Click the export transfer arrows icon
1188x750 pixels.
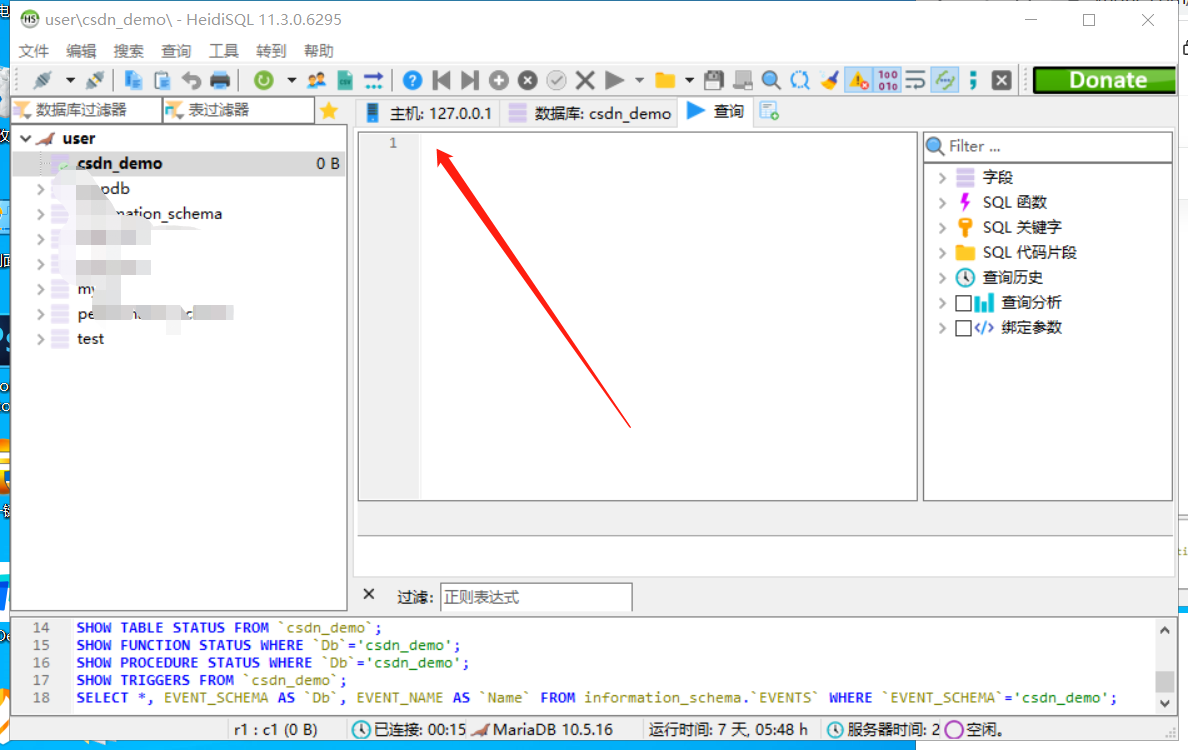point(374,80)
